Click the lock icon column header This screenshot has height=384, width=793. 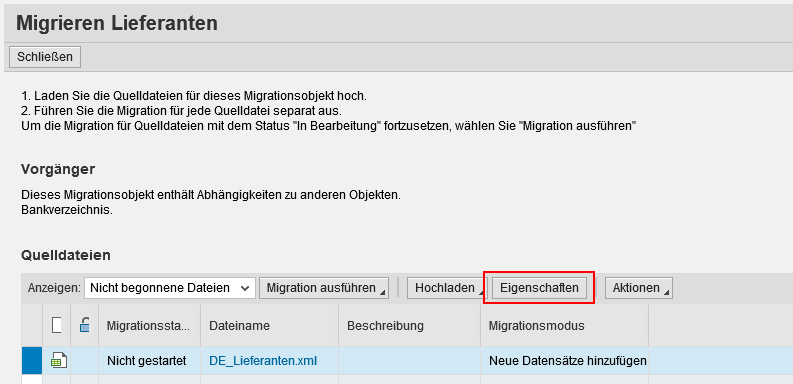[x=84, y=325]
